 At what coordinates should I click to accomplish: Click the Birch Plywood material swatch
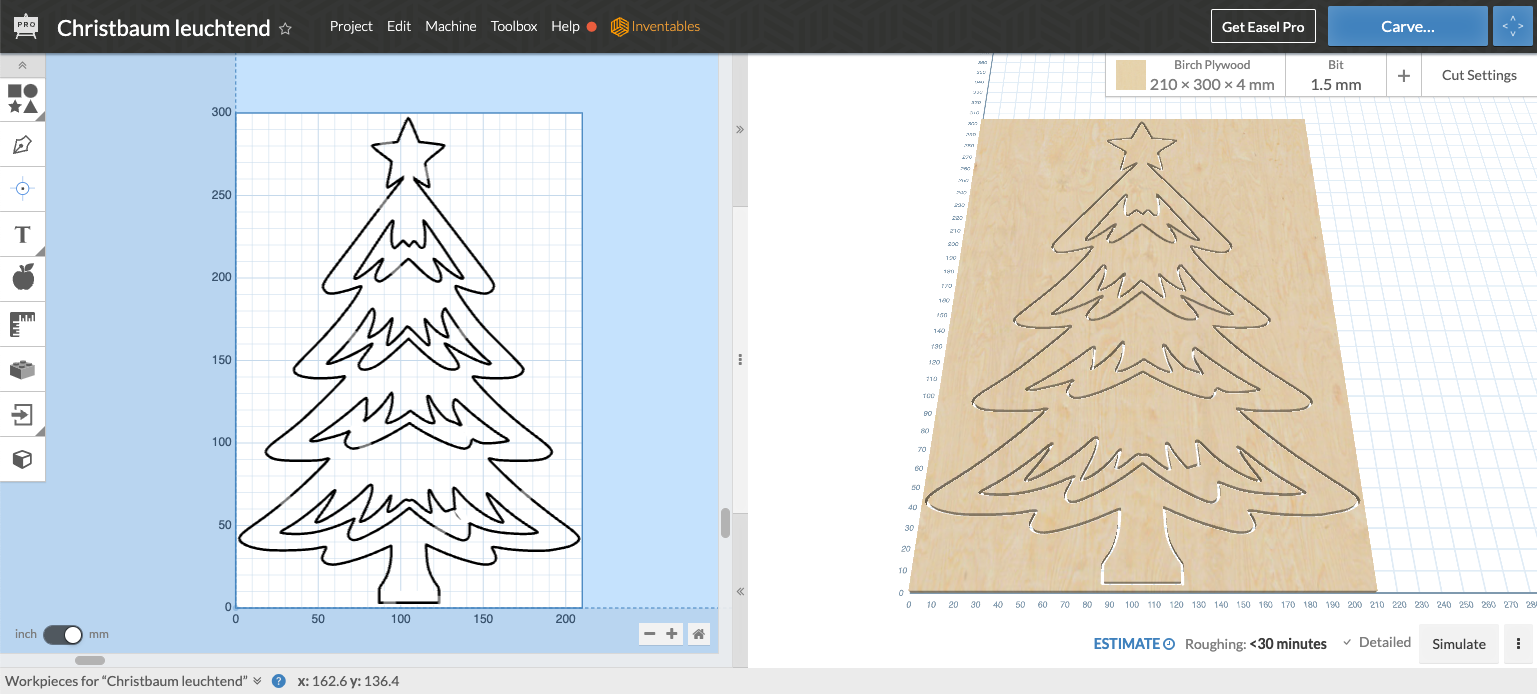point(1131,75)
